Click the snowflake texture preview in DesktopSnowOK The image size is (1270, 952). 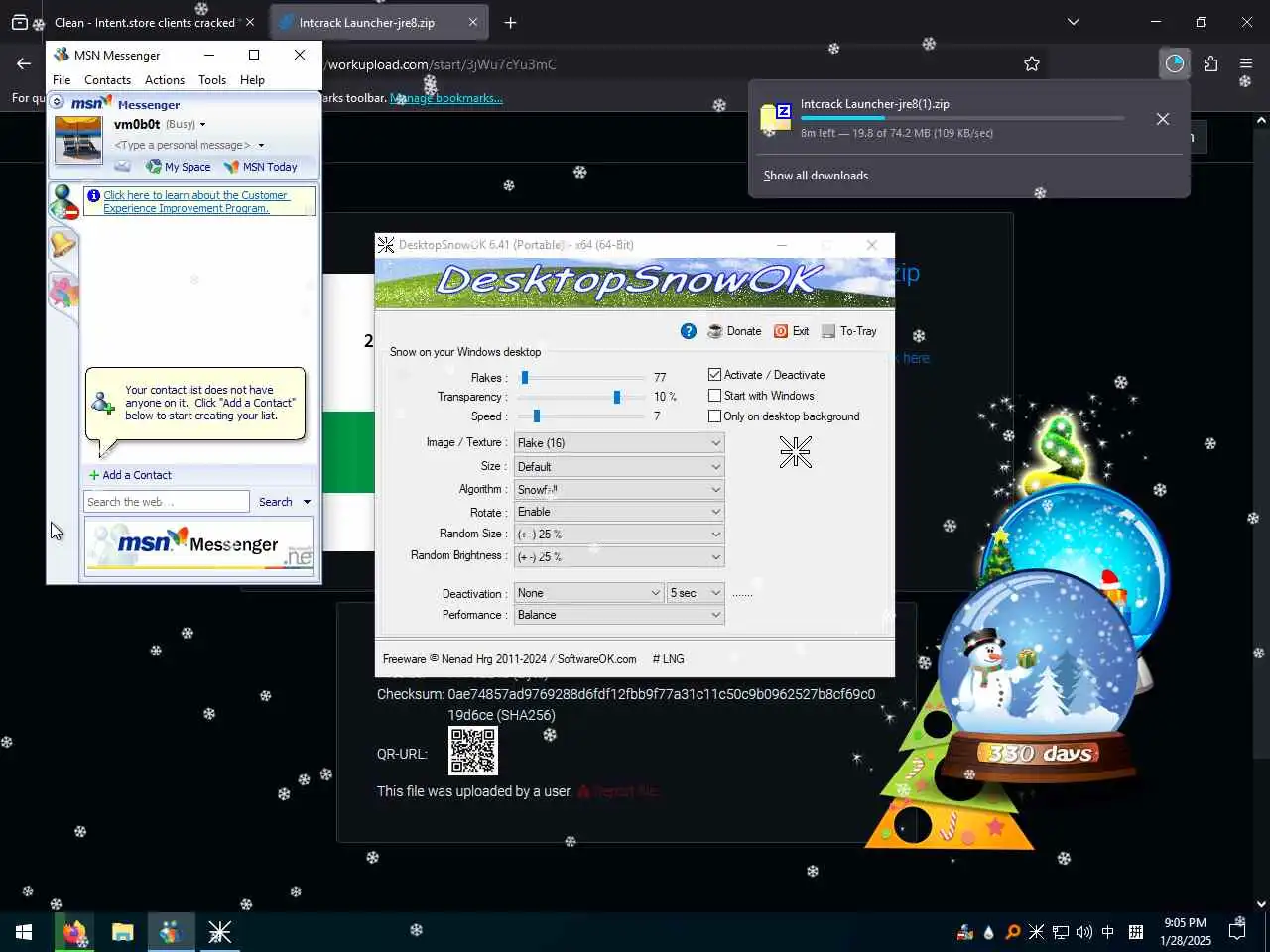coord(795,452)
